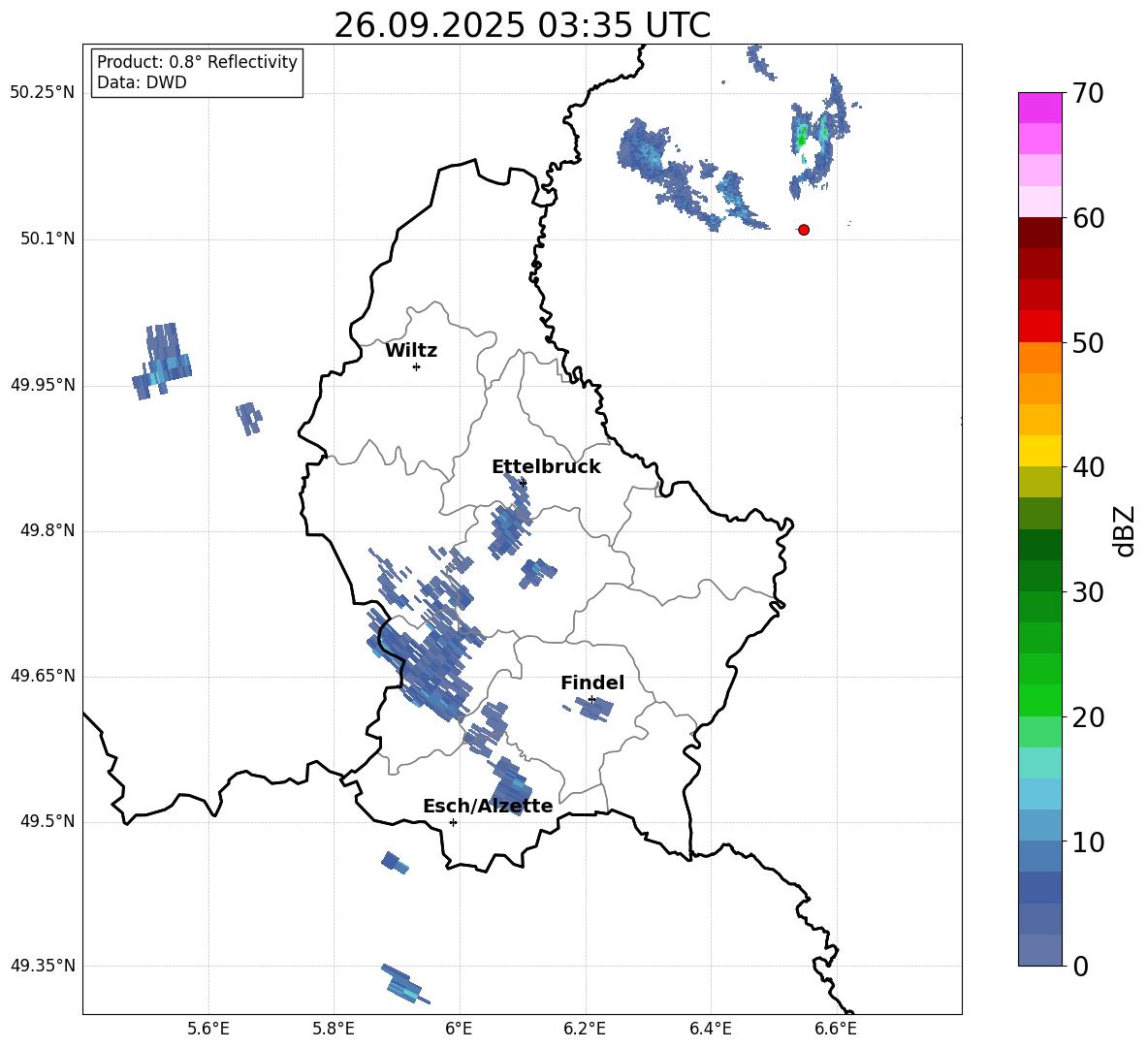The height and width of the screenshot is (1048, 1148).
Task: Click the 49.5°N latitude tick label
Action: [48, 821]
